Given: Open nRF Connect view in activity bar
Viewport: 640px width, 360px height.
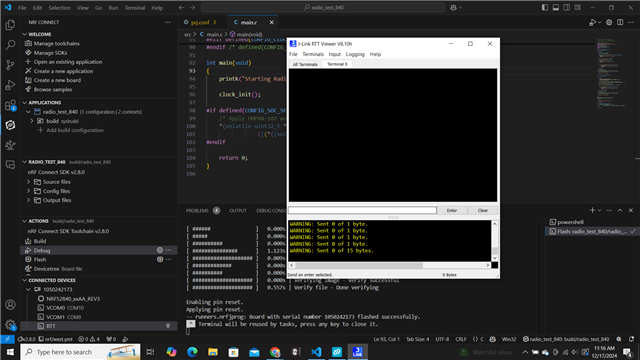Looking at the screenshot, I should point(10,125).
